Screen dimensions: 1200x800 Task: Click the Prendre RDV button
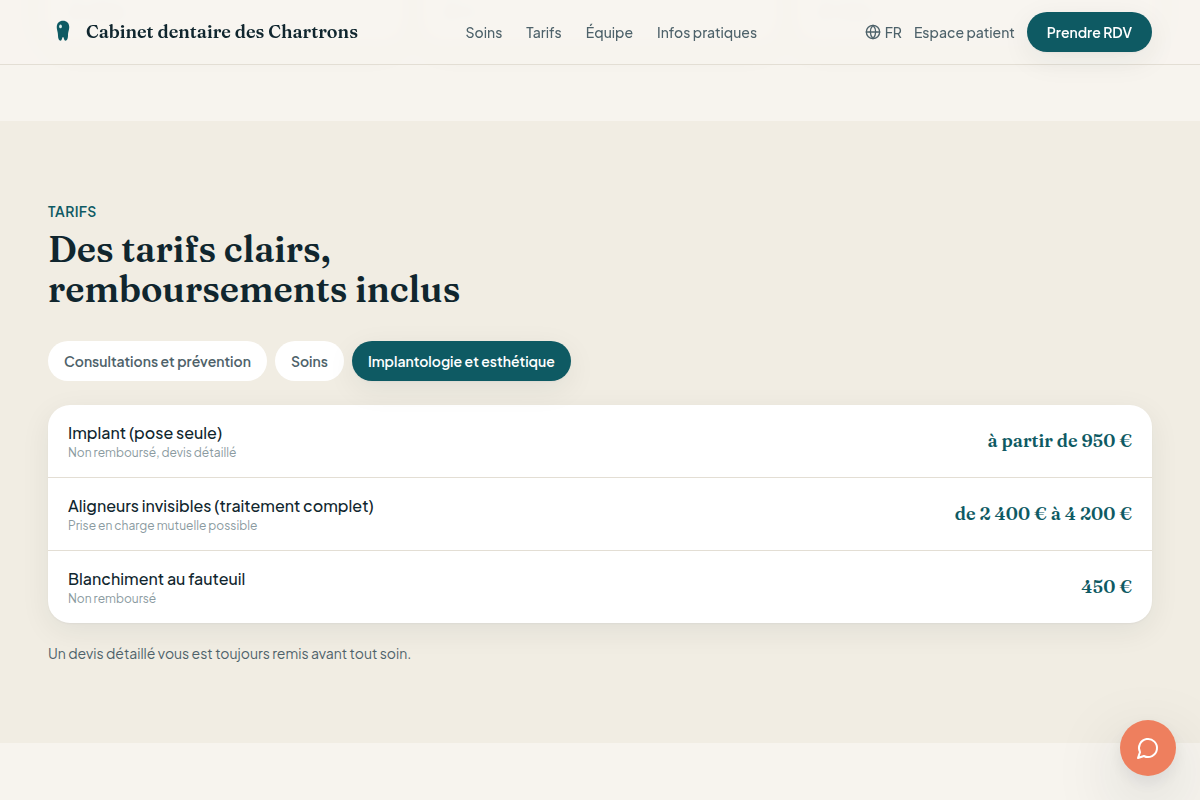[x=1089, y=32]
